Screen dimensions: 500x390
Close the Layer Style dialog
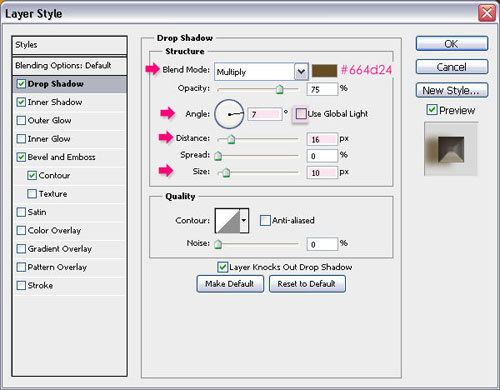[x=487, y=13]
